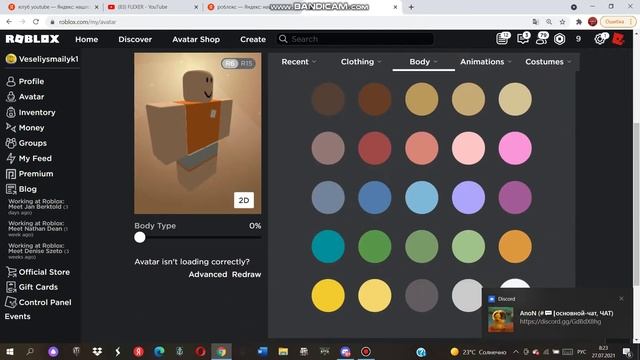Open blog post Meet Denise Szeto
The height and width of the screenshot is (360, 640).
38,251
